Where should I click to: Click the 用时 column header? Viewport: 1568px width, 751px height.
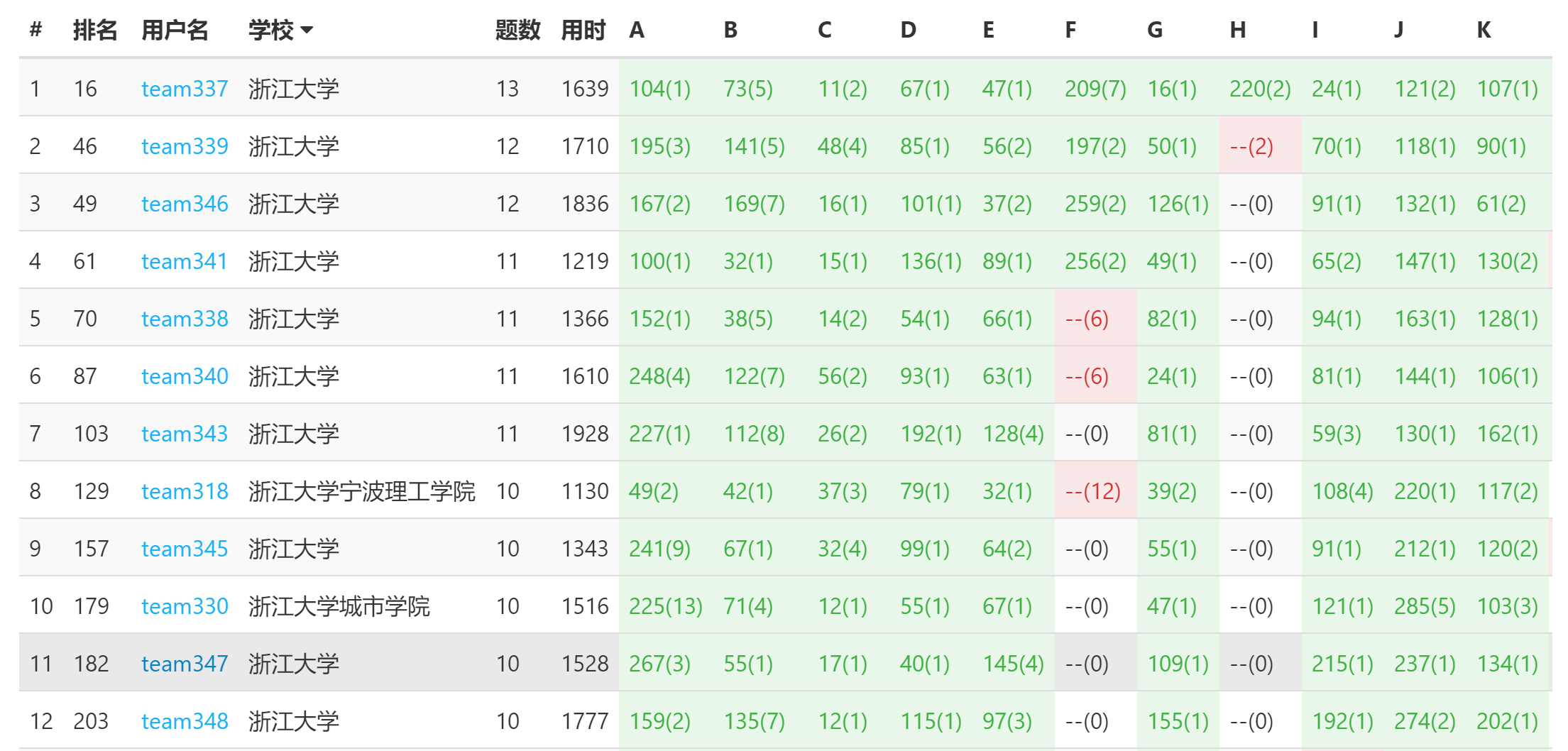pos(583,30)
